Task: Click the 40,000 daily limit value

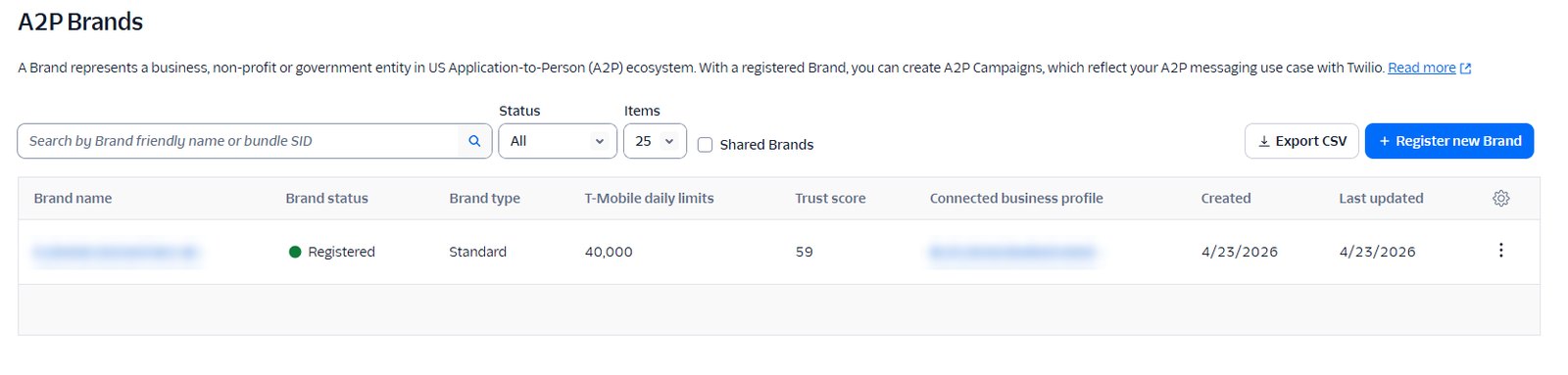Action: click(609, 252)
